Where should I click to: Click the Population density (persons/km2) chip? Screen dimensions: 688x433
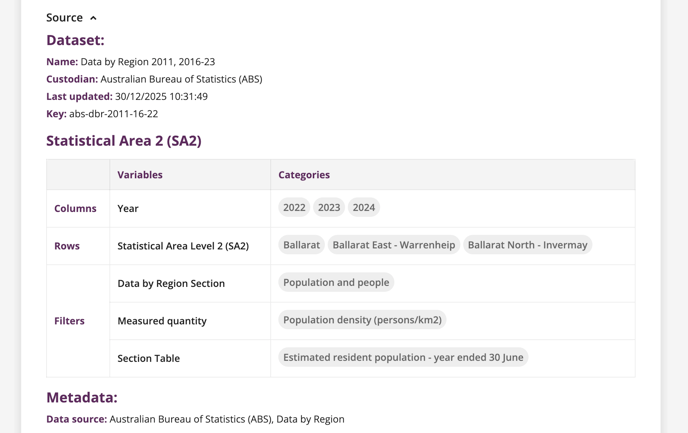click(362, 320)
